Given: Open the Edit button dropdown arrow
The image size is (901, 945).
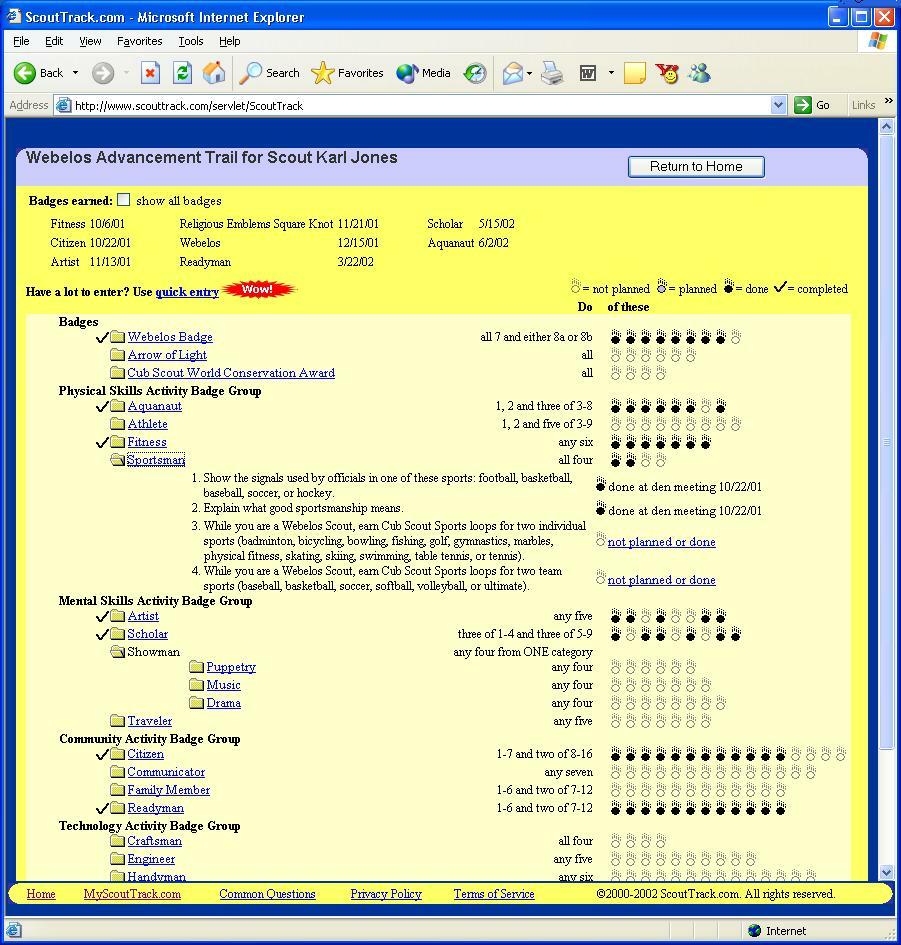Looking at the screenshot, I should [611, 73].
